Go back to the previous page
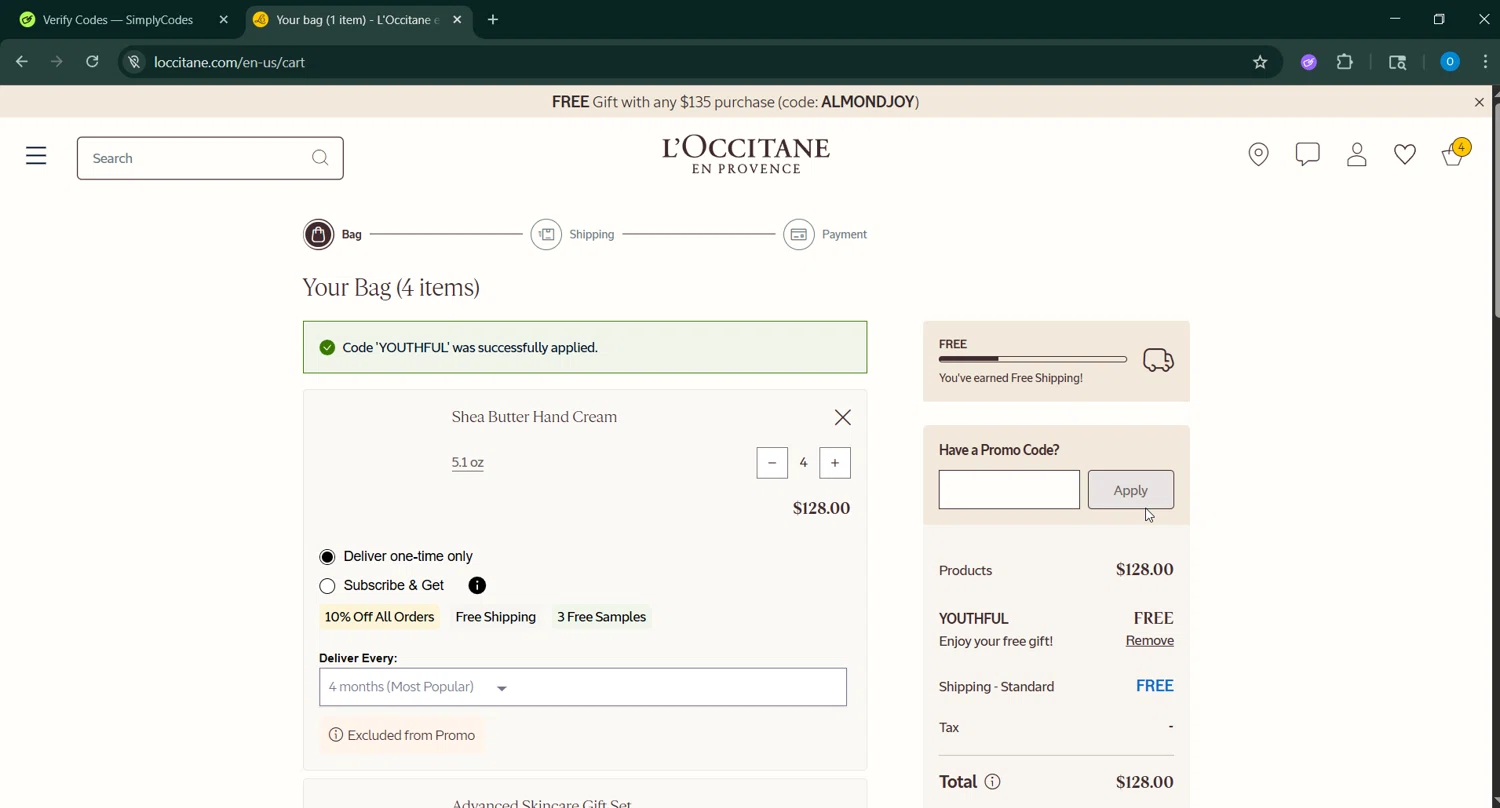 22,62
